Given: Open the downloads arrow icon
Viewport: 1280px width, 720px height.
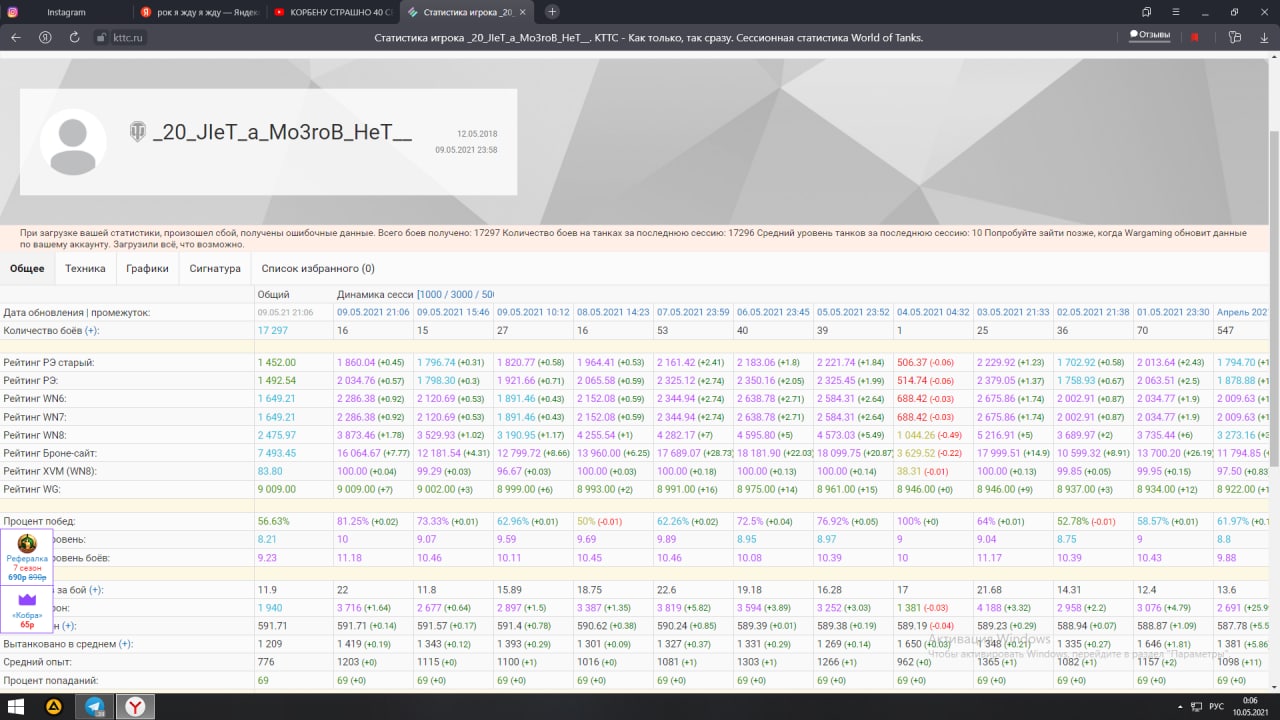Looking at the screenshot, I should coord(1263,37).
